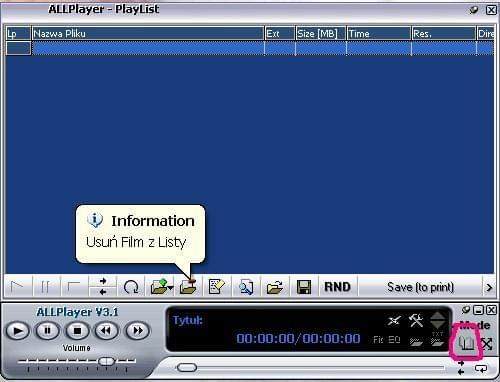Click the add film folder icon with green arrow
The width and height of the screenshot is (500, 382).
pos(159,287)
